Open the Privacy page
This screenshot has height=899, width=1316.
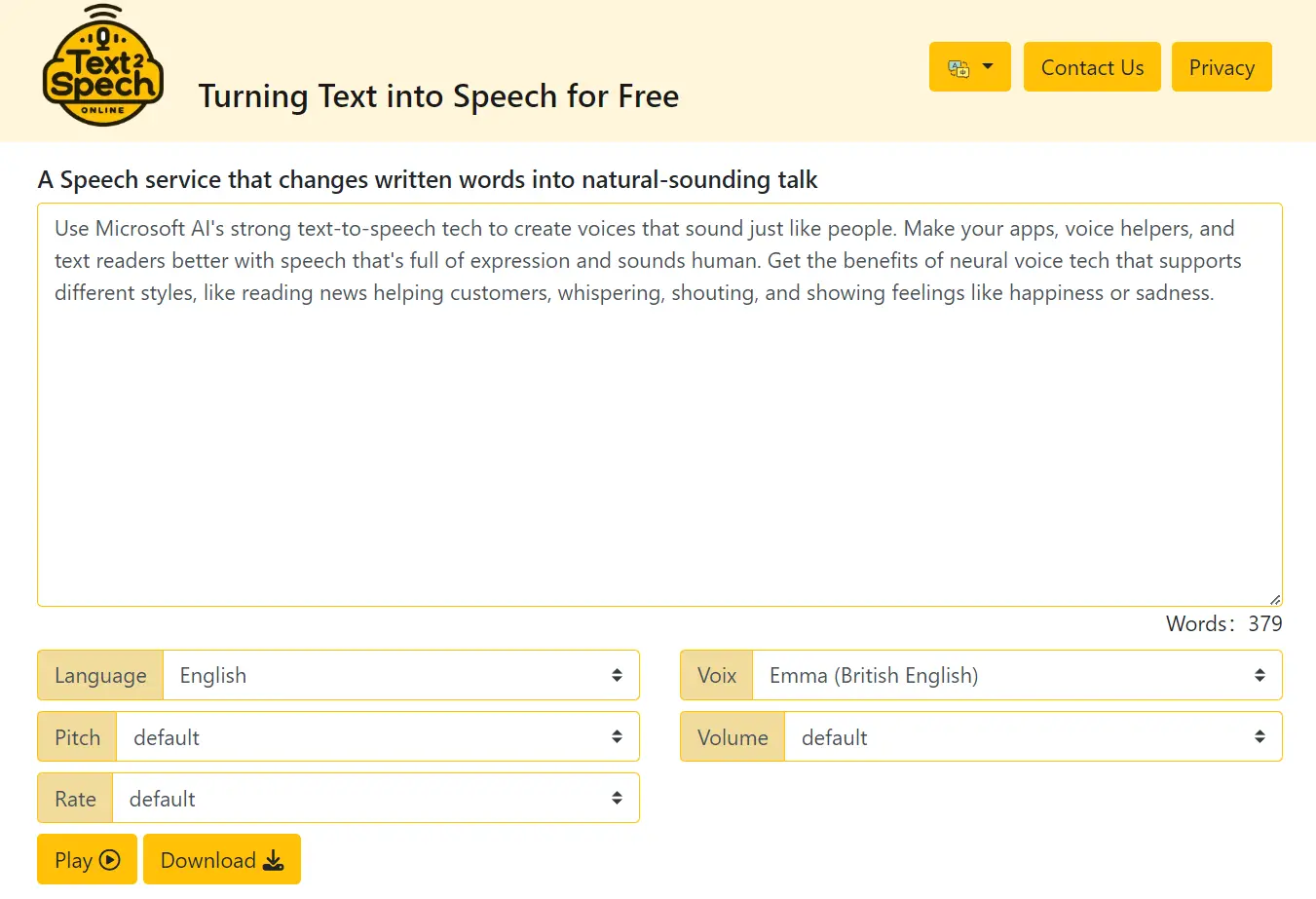point(1222,66)
